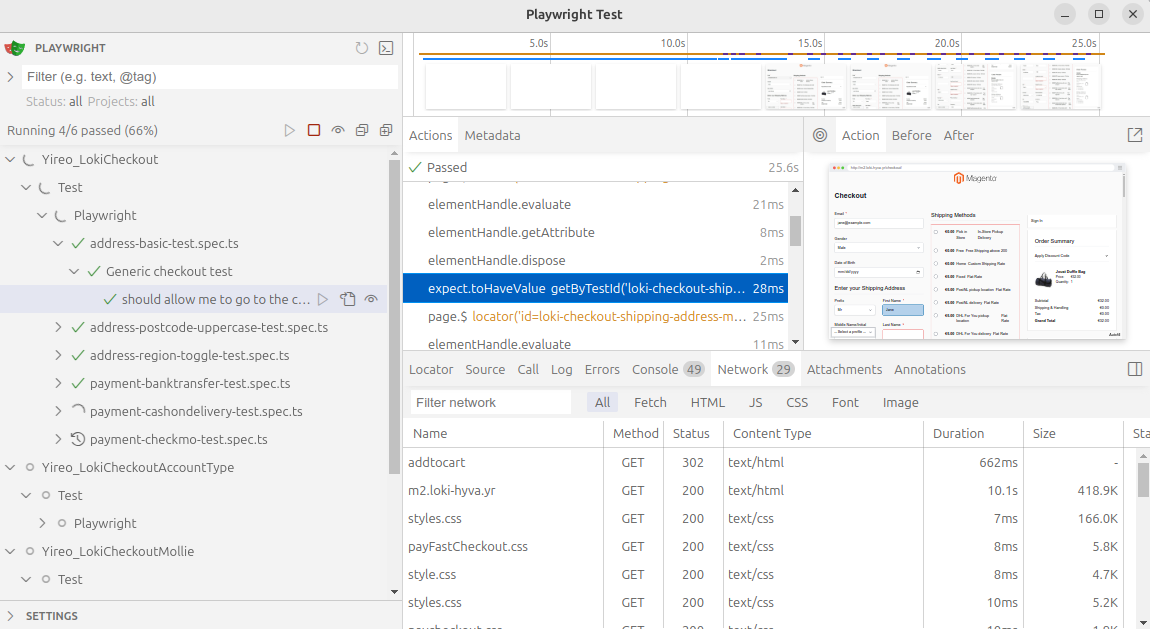Open source file icon for selected test

348,299
